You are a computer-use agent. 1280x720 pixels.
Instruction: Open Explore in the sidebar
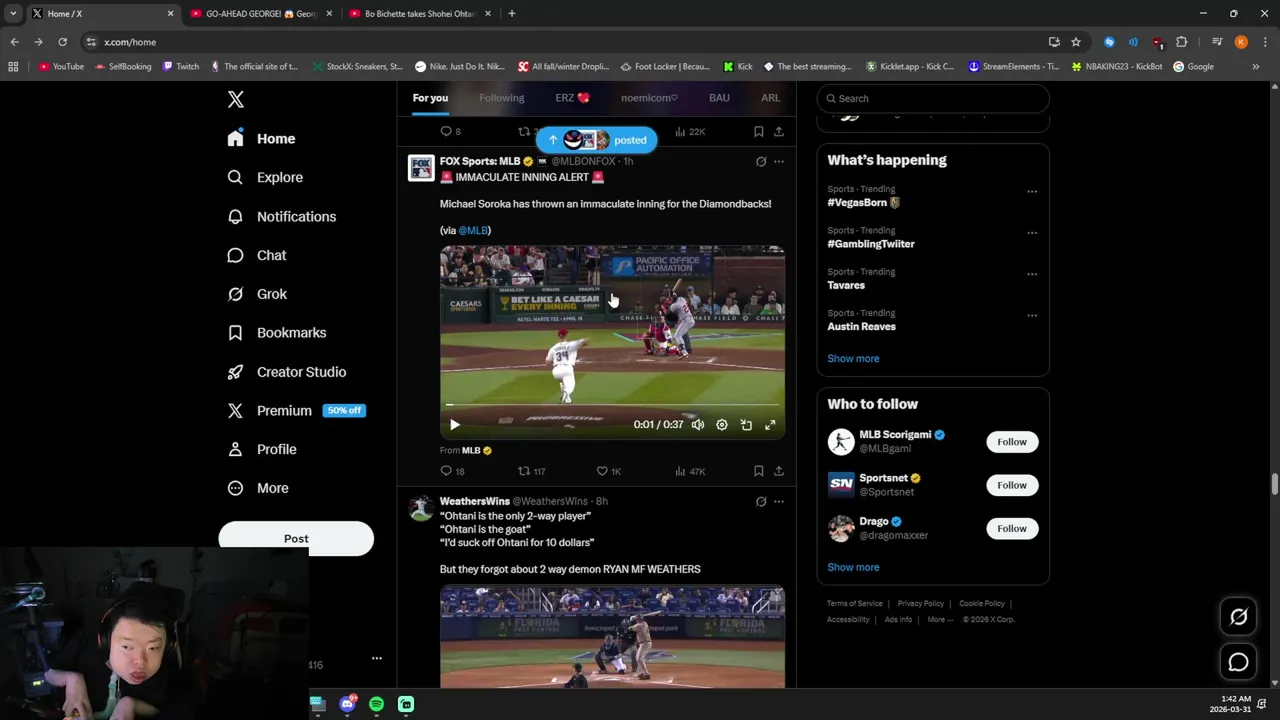pos(265,177)
